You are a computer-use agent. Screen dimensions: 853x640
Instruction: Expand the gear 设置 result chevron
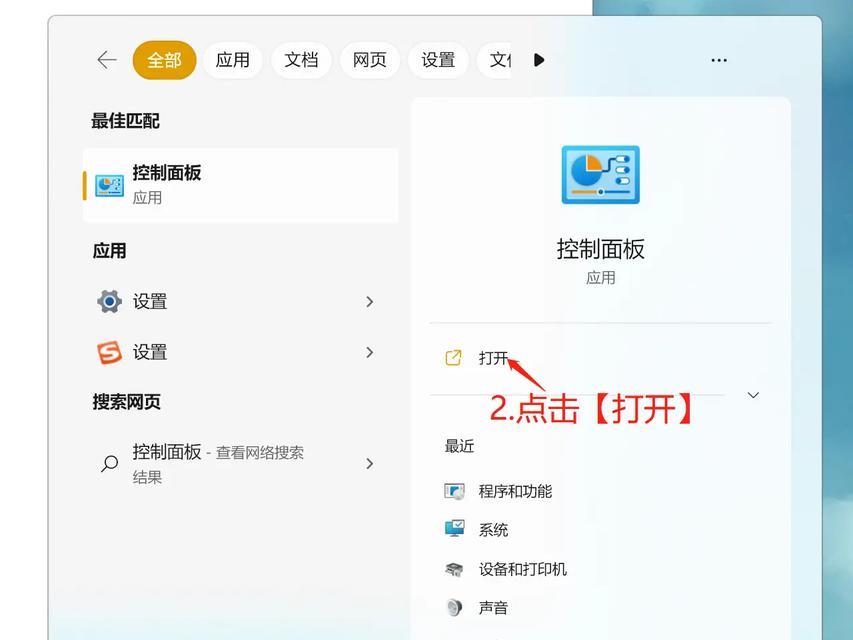click(x=370, y=301)
